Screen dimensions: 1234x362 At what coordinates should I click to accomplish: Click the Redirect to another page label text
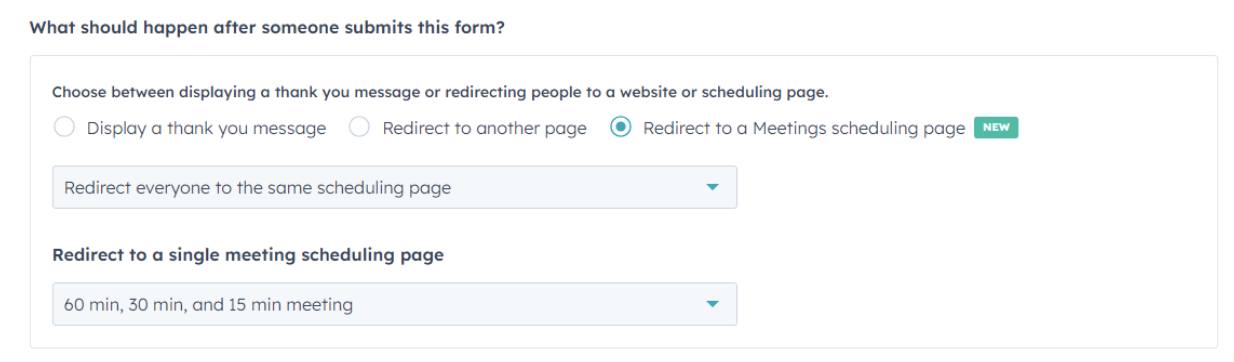click(x=485, y=128)
